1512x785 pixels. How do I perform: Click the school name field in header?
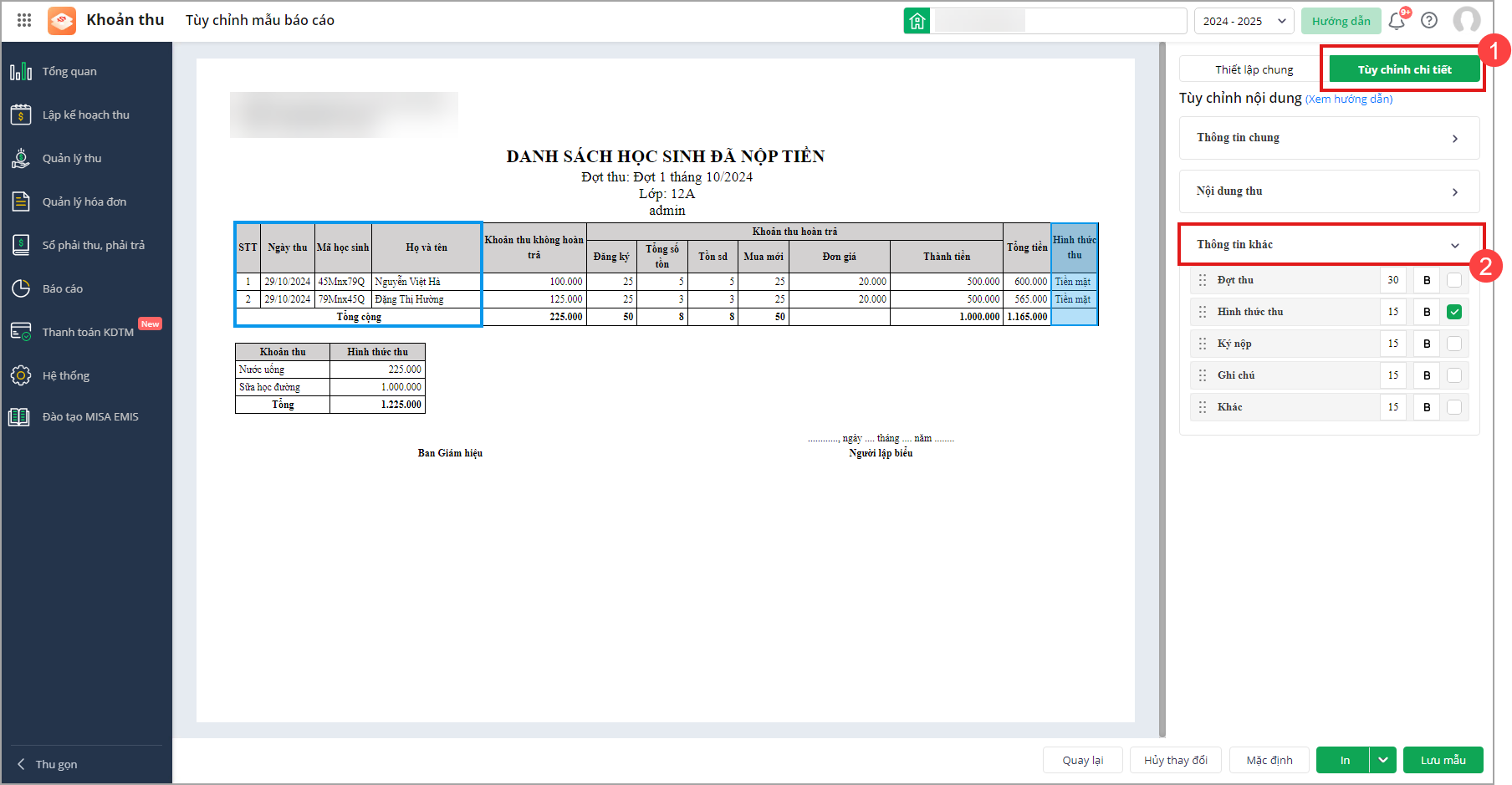coord(1059,21)
